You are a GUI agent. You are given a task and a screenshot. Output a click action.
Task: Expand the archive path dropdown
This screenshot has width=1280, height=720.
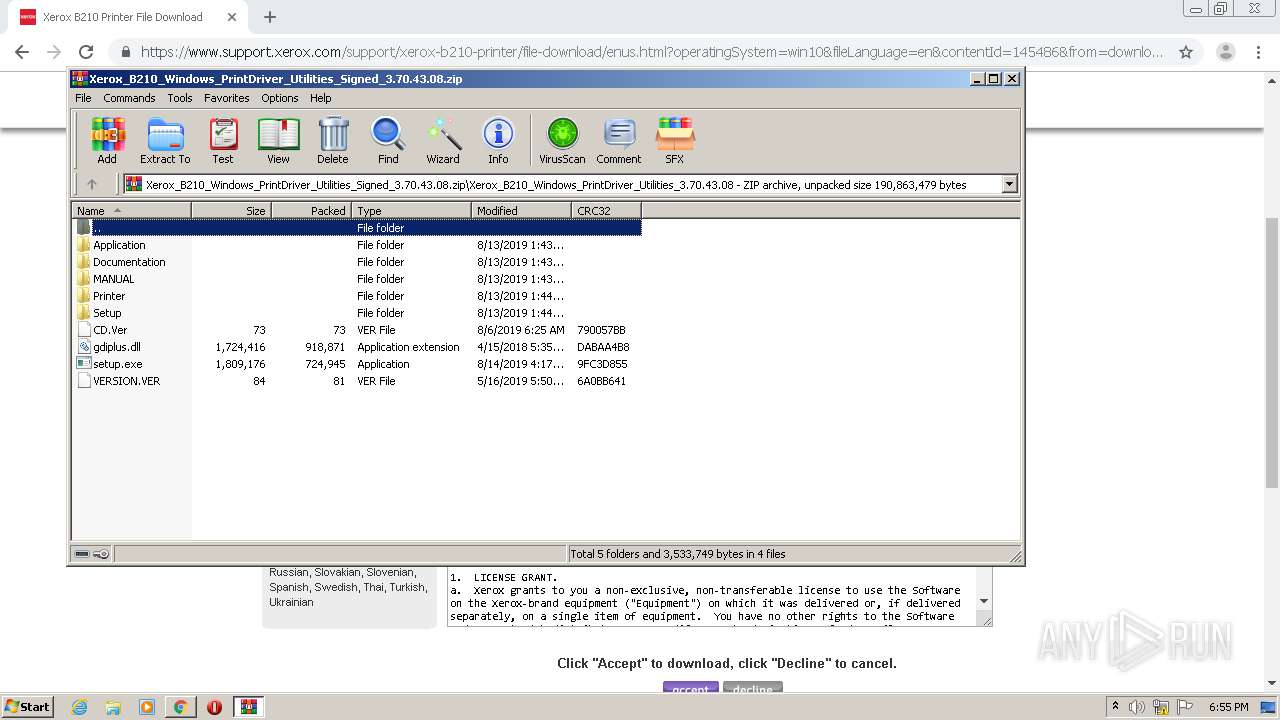point(1009,184)
